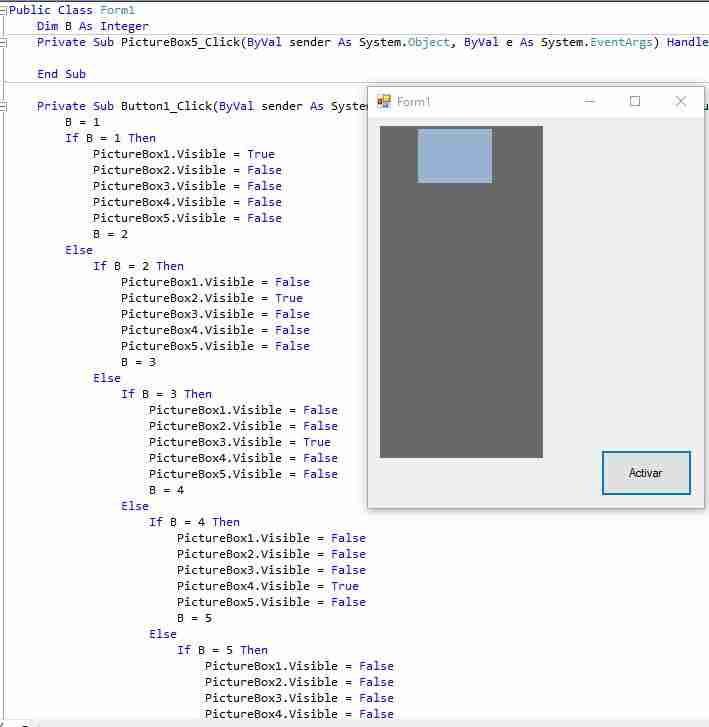
Task: Click "PictureBox2.Visible = True" line
Action: click(x=212, y=298)
